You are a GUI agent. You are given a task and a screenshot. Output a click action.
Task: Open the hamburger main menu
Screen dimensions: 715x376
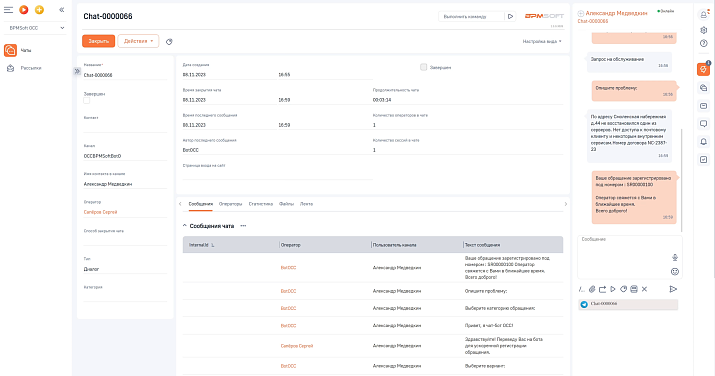[x=8, y=10]
